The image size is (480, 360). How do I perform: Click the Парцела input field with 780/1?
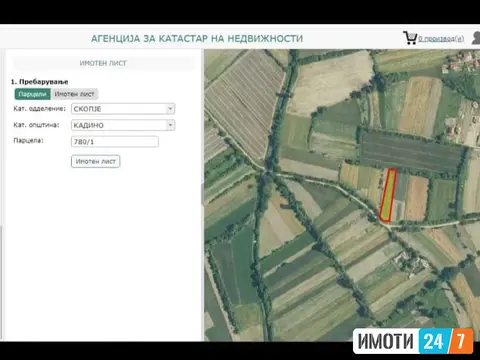coord(115,141)
